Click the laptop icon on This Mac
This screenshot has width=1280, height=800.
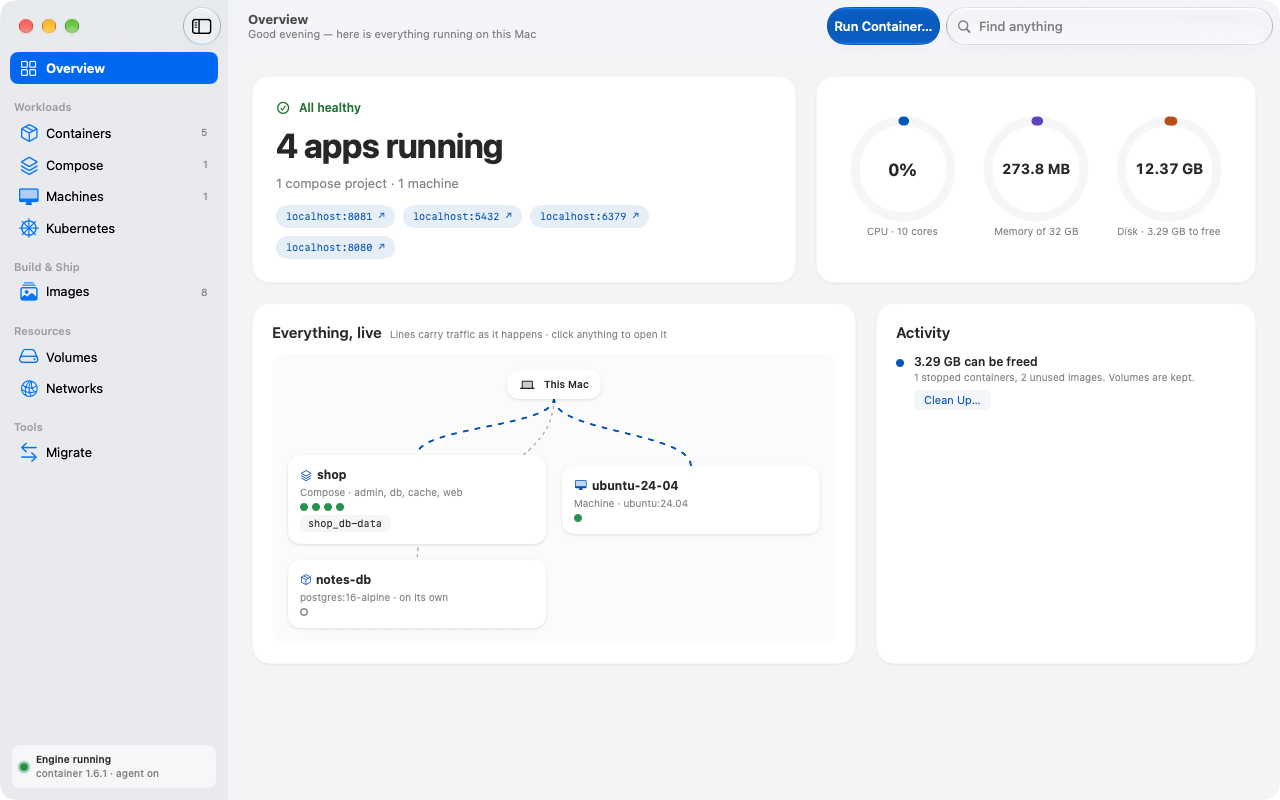pos(527,384)
